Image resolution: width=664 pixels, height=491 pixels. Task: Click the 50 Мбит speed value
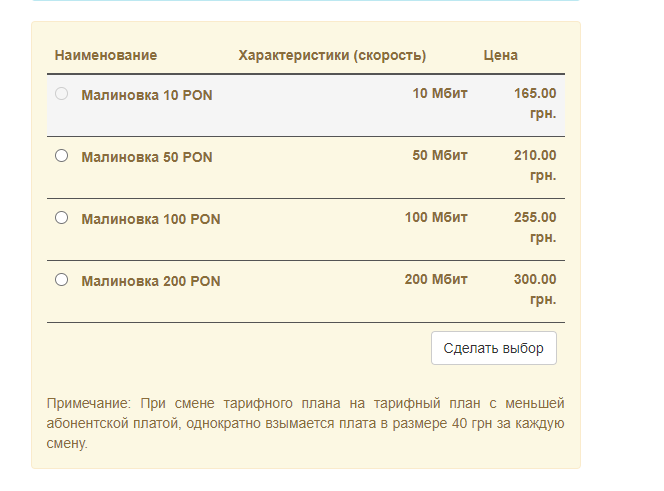click(x=439, y=156)
